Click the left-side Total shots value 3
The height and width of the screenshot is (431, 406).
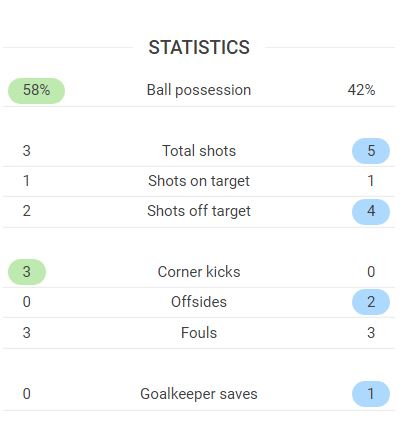[27, 151]
